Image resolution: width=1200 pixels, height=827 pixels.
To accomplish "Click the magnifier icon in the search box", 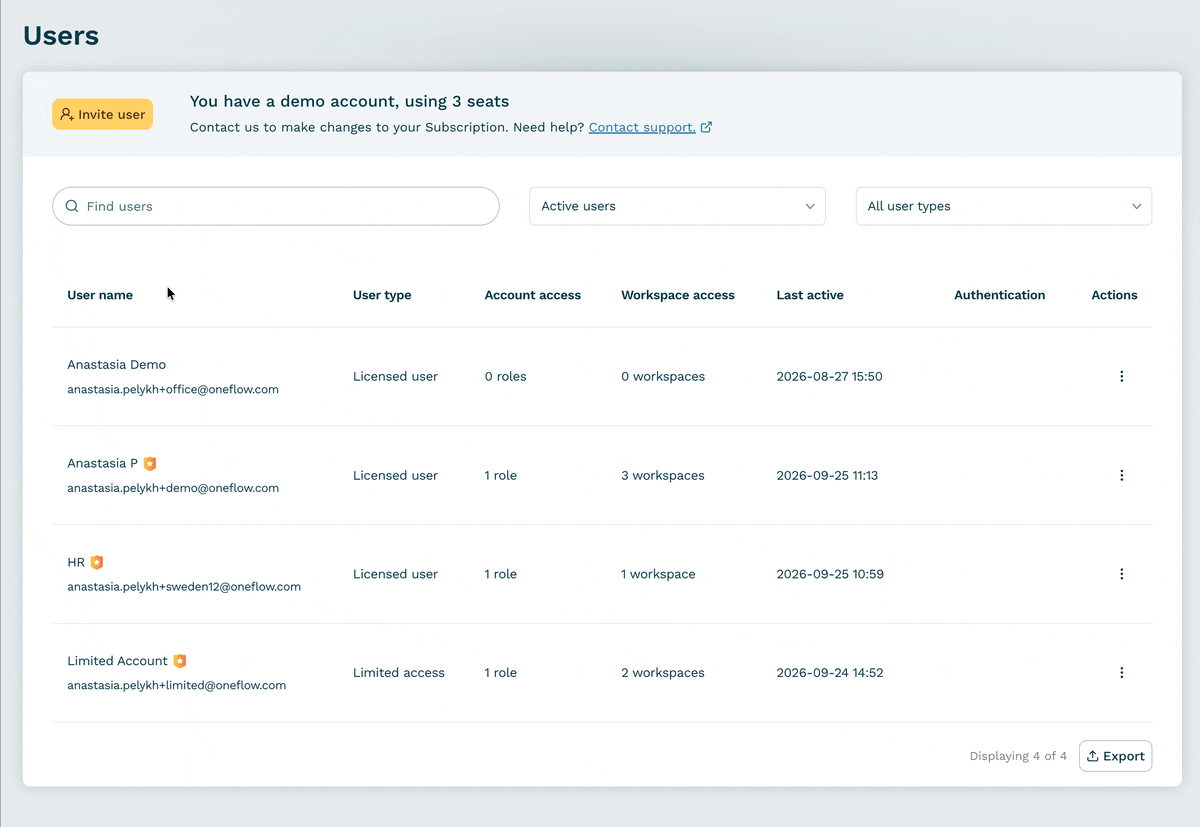I will (72, 206).
